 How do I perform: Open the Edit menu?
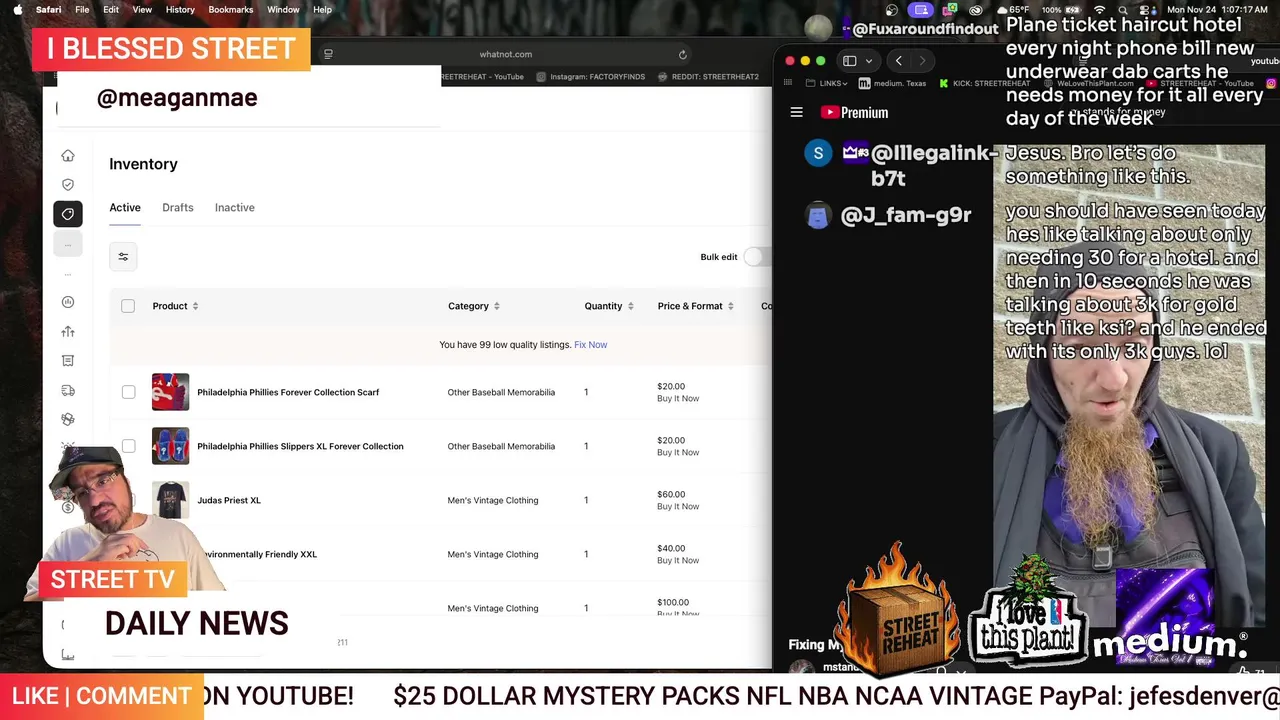111,10
